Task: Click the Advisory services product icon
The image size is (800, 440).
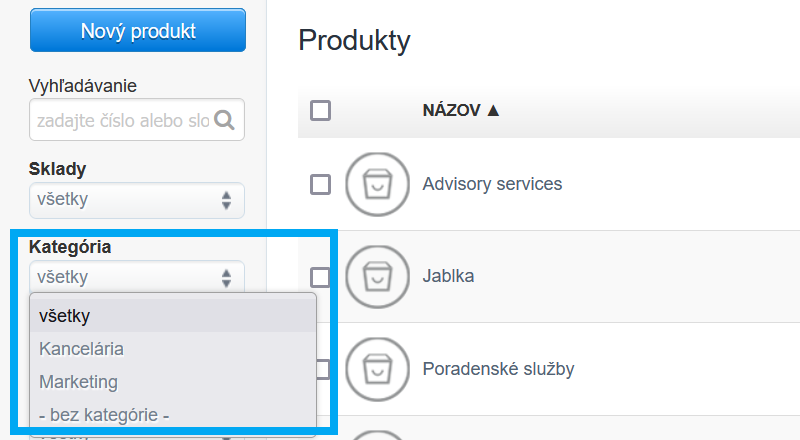Action: click(x=377, y=184)
